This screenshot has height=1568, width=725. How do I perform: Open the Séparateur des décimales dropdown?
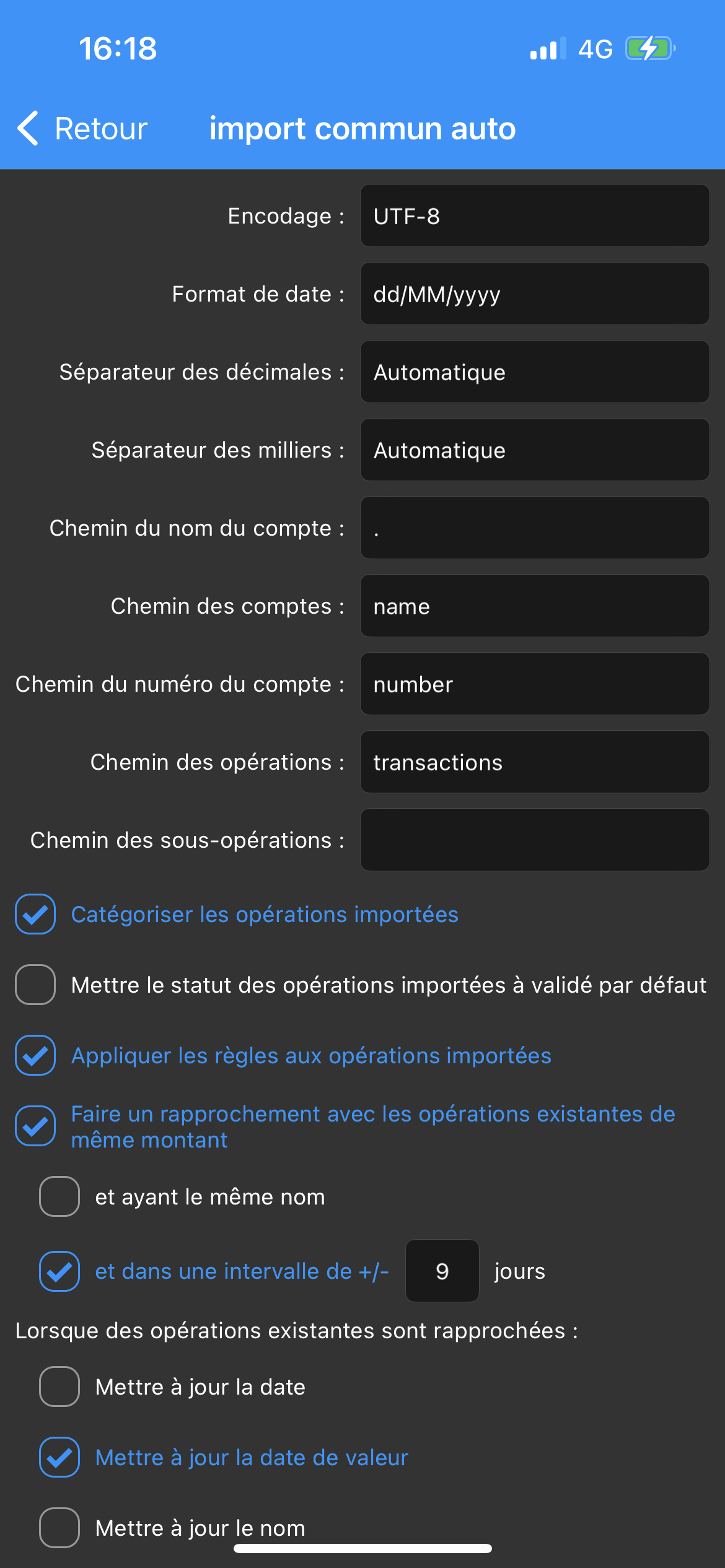534,372
